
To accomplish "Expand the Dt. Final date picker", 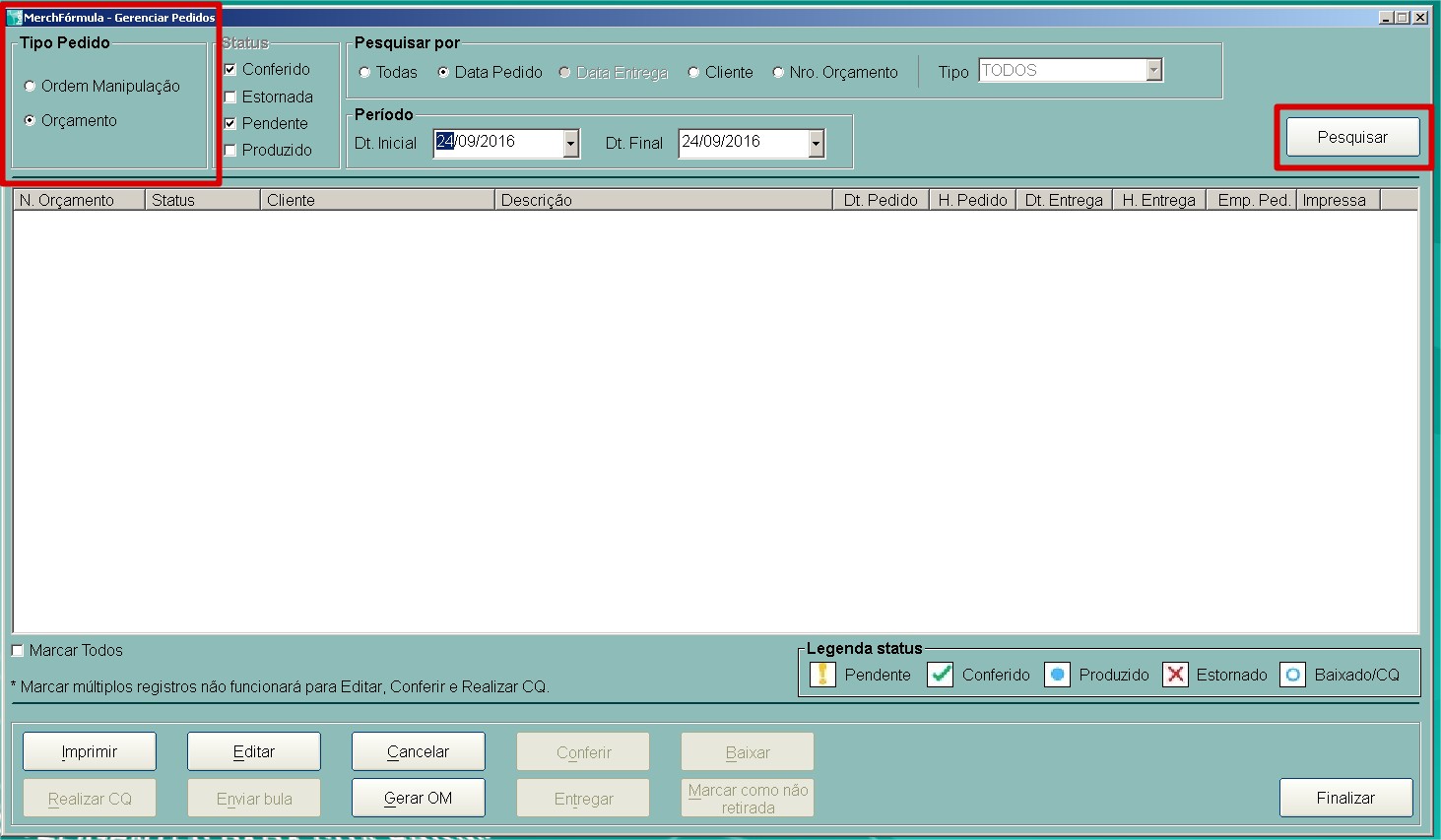I will click(816, 144).
